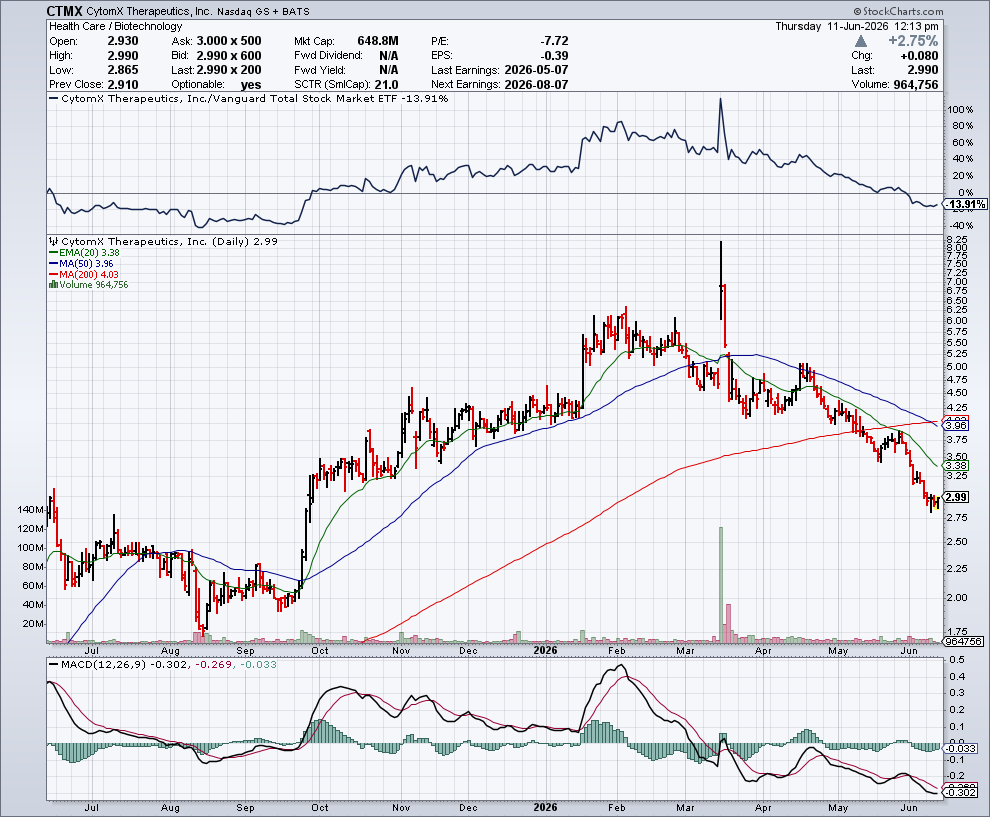Click the MA(50) 3.96 legend entry
This screenshot has width=990, height=817.
point(81,263)
